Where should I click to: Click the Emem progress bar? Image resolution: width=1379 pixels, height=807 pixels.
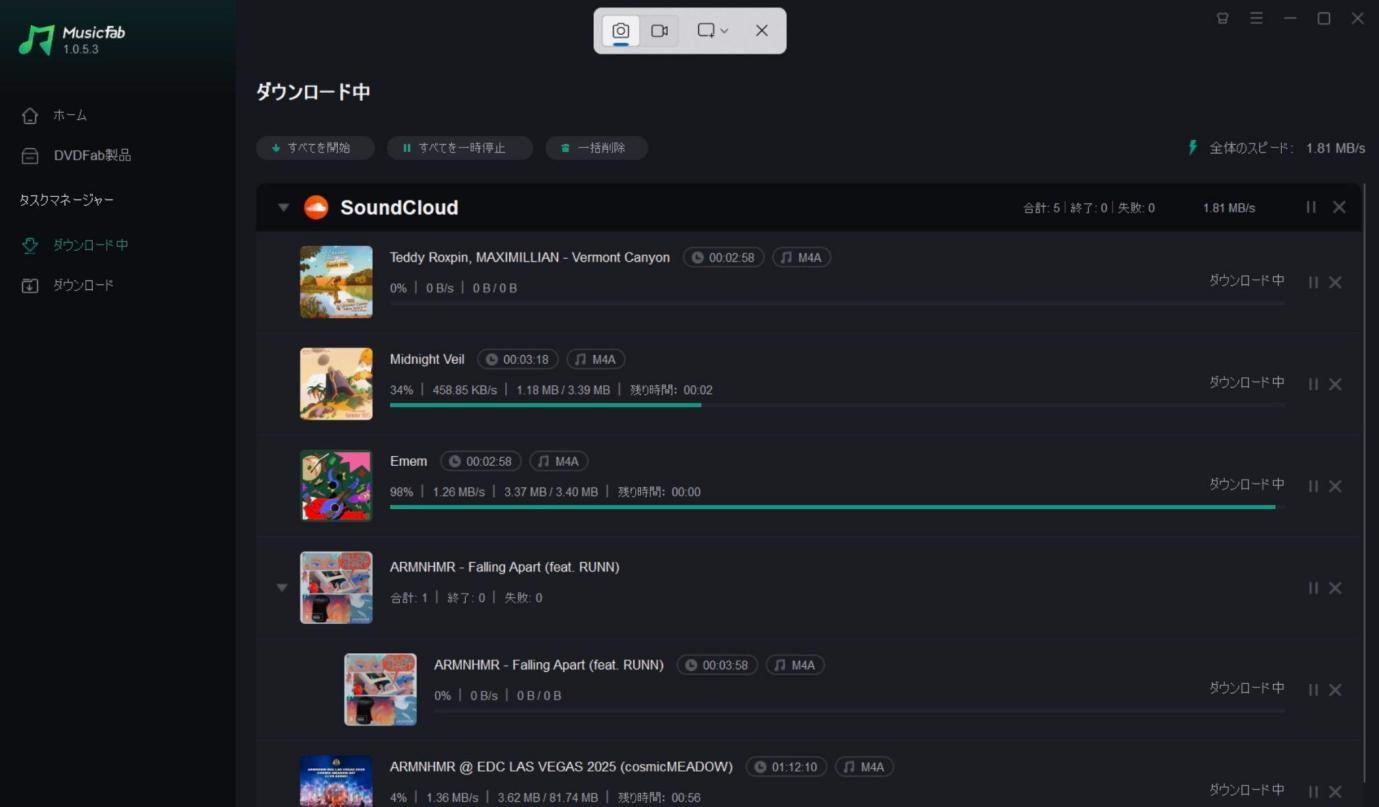837,507
